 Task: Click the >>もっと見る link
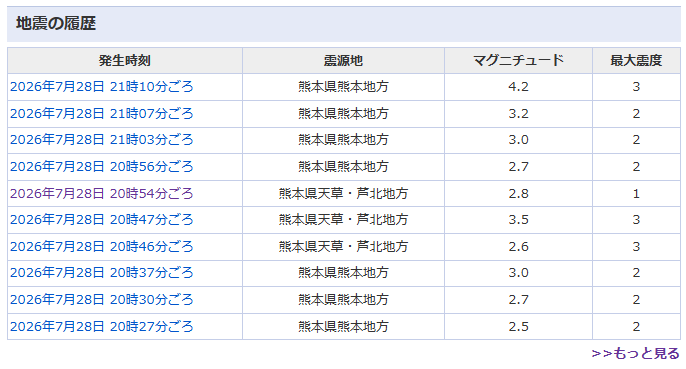(x=635, y=353)
